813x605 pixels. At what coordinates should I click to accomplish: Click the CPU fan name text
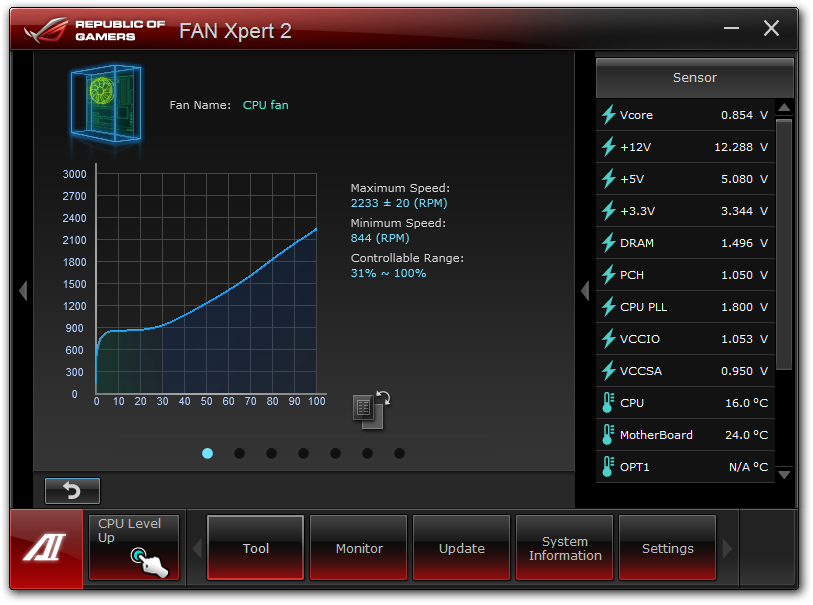tap(265, 105)
